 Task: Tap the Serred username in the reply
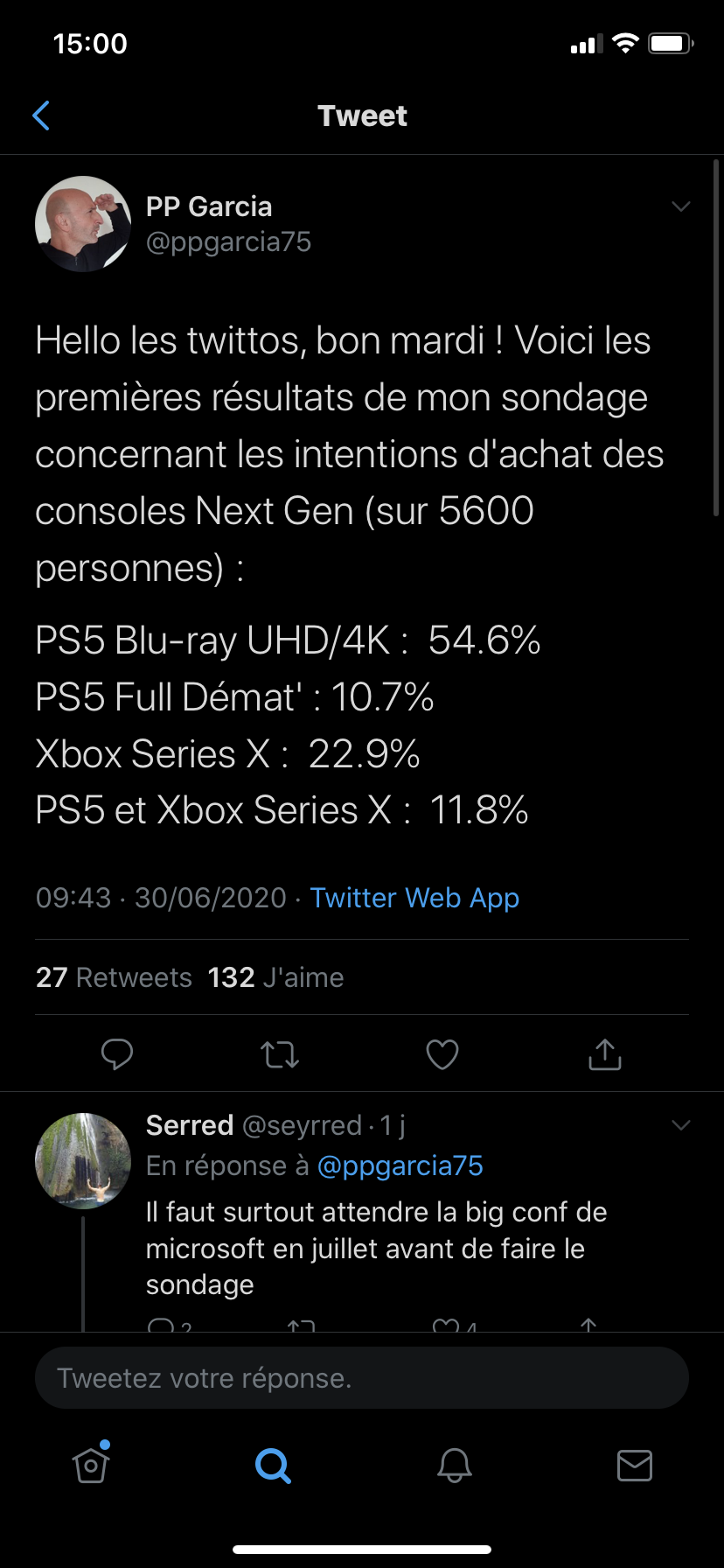(x=190, y=1125)
